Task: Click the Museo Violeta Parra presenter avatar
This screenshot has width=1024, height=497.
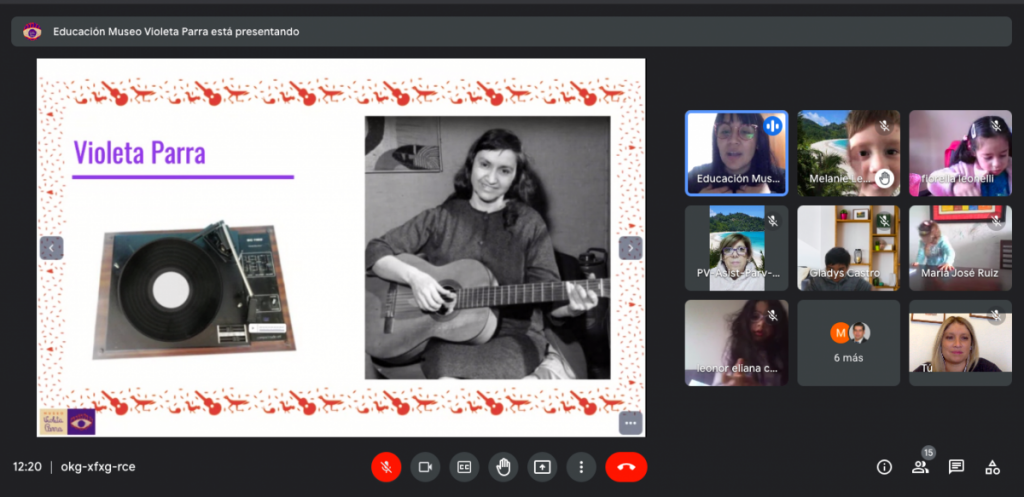Action: tap(32, 31)
